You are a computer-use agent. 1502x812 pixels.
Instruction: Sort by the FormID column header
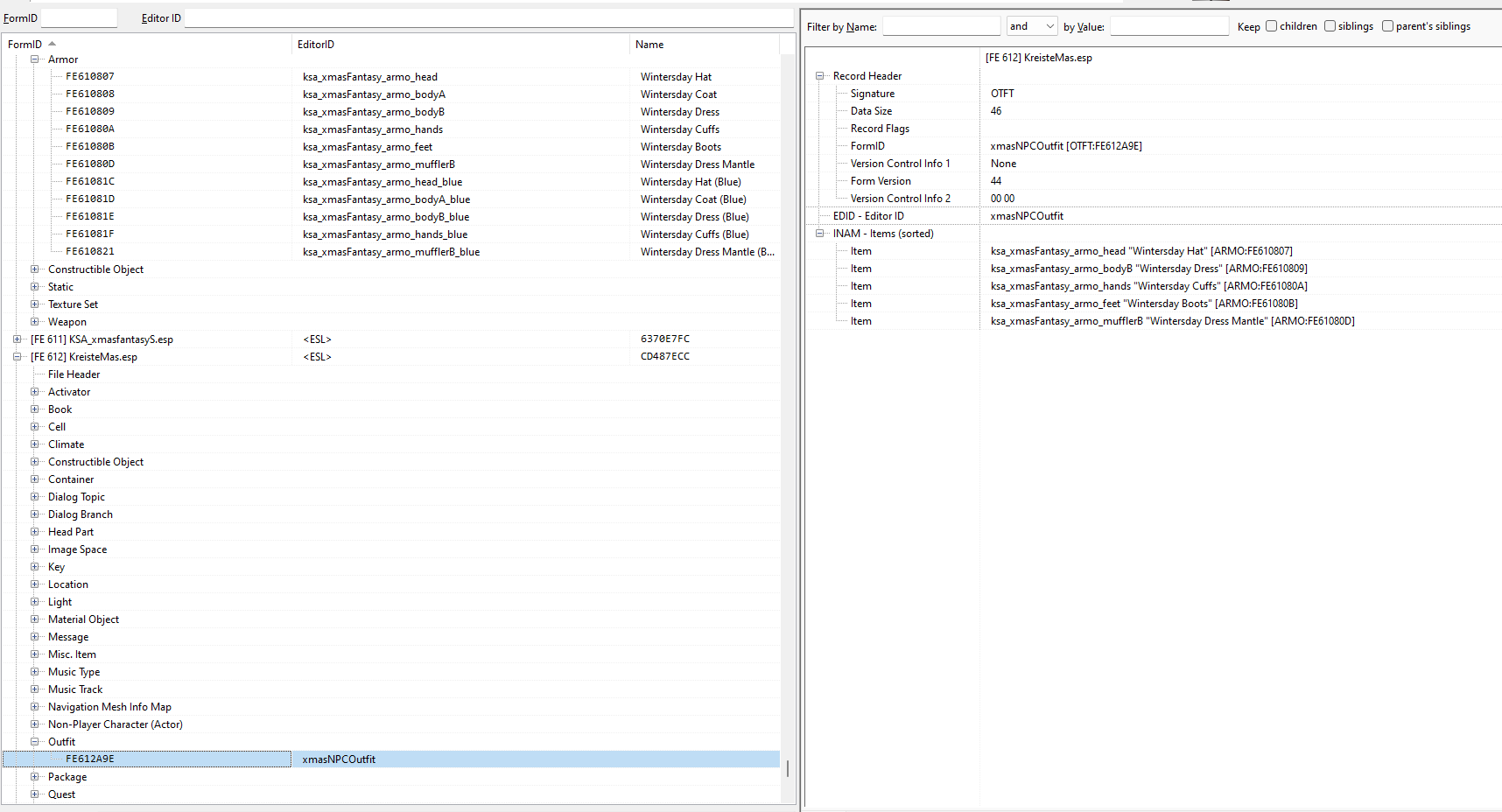[147, 45]
